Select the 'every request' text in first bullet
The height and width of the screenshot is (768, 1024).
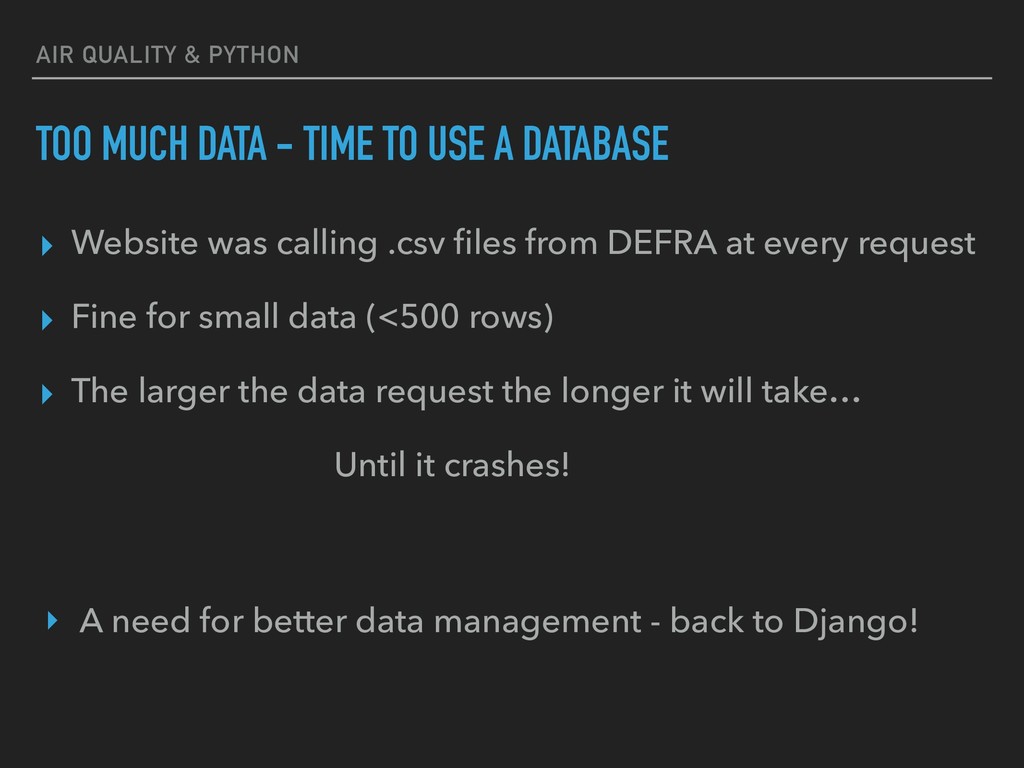869,244
